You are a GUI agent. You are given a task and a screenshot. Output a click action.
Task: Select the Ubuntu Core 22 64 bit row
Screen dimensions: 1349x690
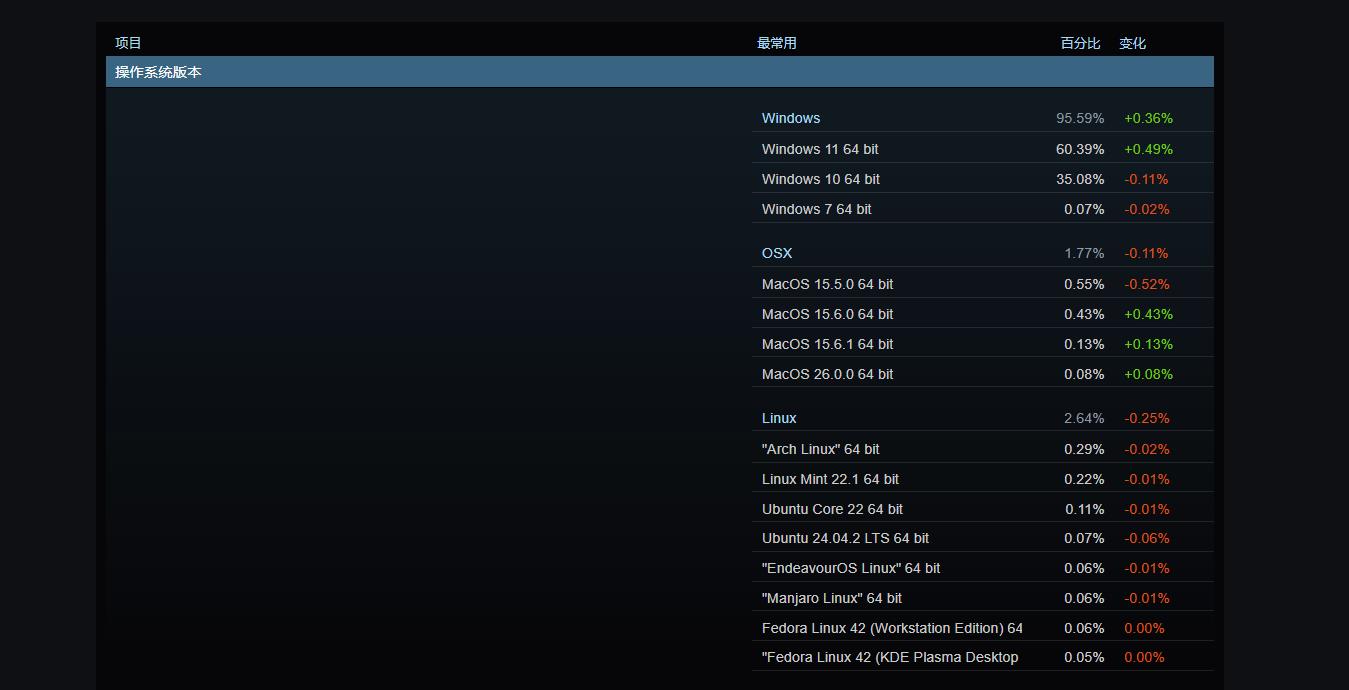[x=832, y=509]
